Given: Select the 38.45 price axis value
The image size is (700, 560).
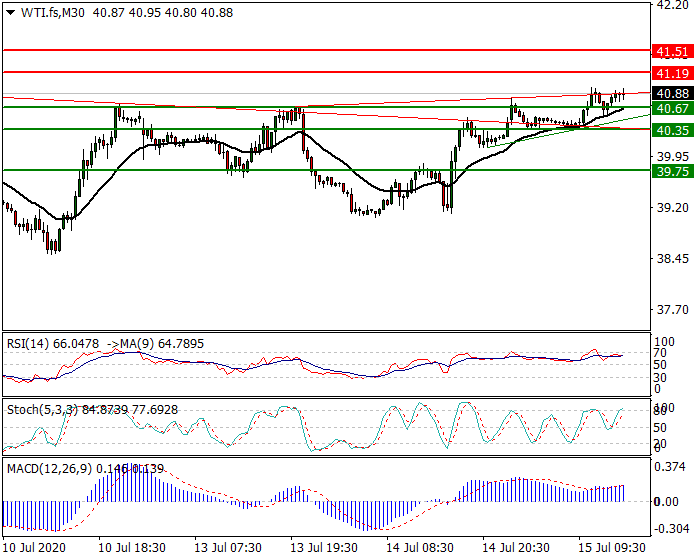Looking at the screenshot, I should pyautogui.click(x=673, y=259).
